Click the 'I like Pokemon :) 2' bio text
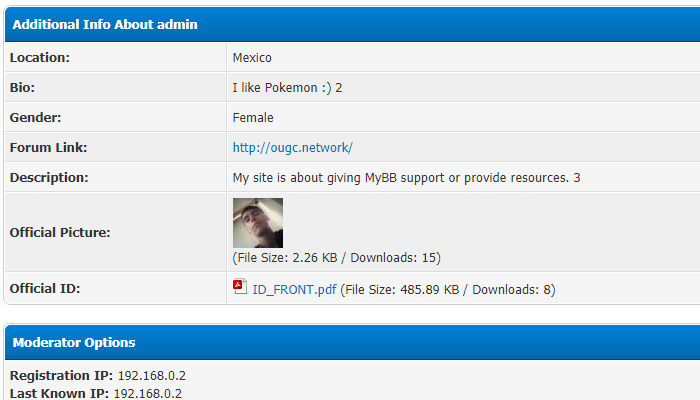 (287, 88)
